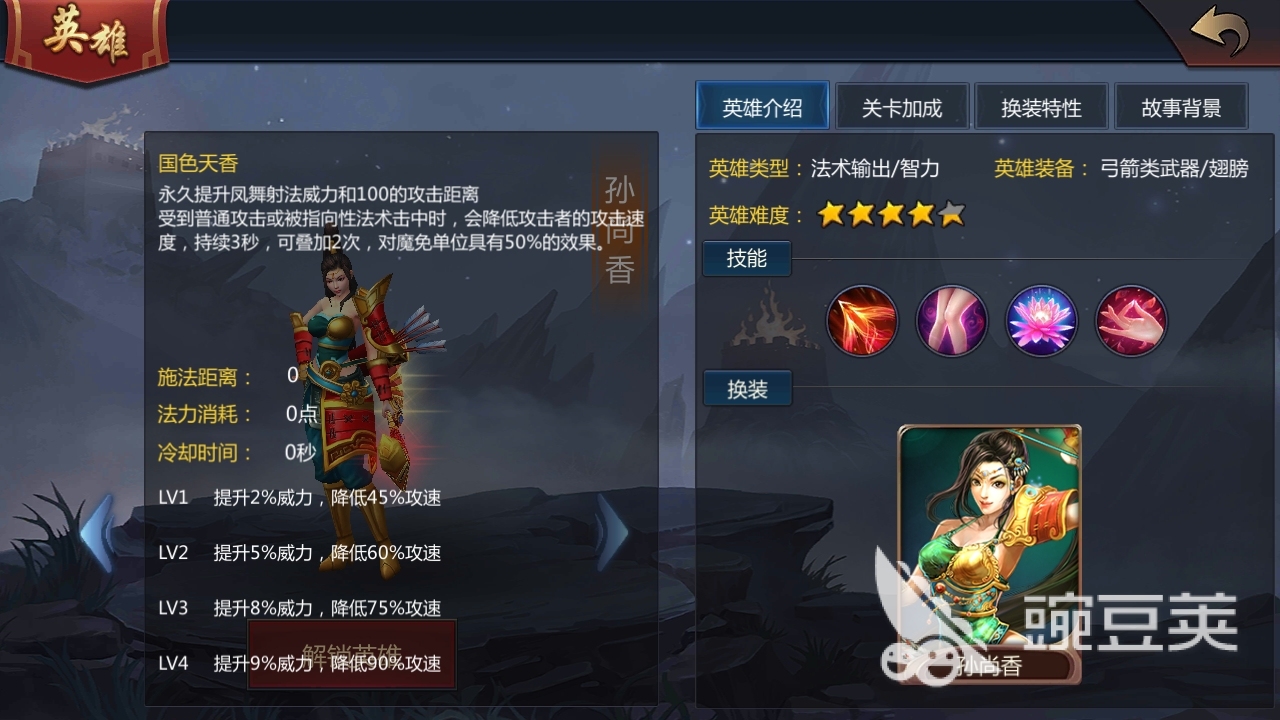Tap the 解锁英雄 unlock button

352,655
